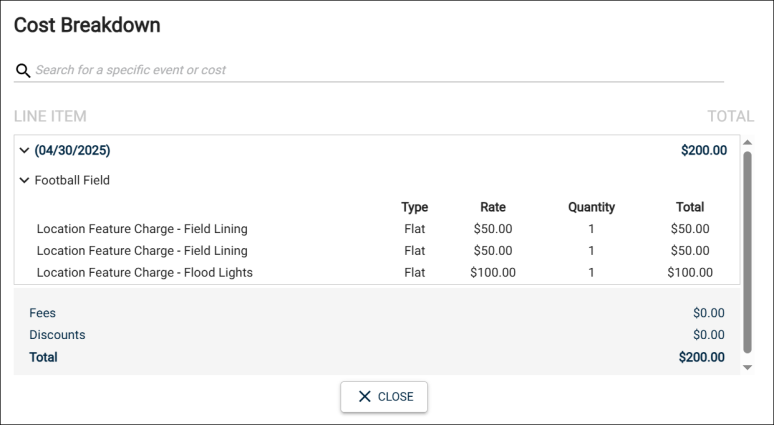Click the Type column header

coord(414,208)
